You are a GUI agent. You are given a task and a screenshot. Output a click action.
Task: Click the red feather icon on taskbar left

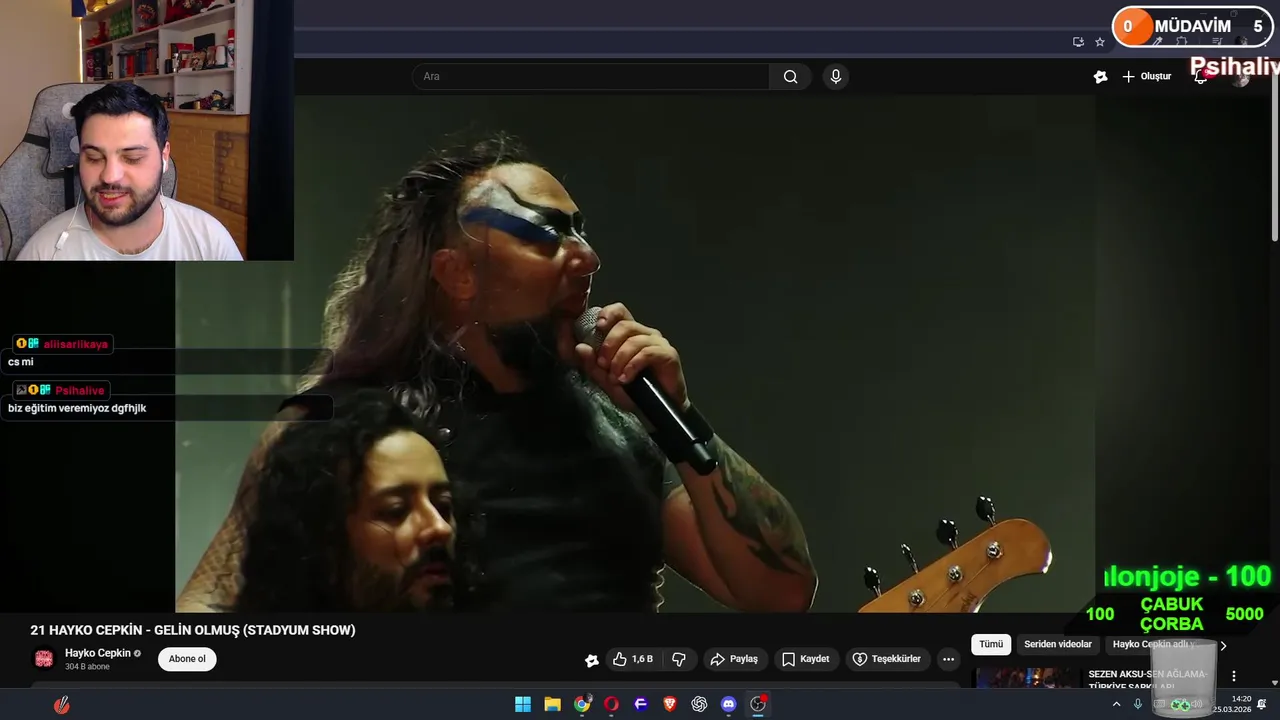62,705
